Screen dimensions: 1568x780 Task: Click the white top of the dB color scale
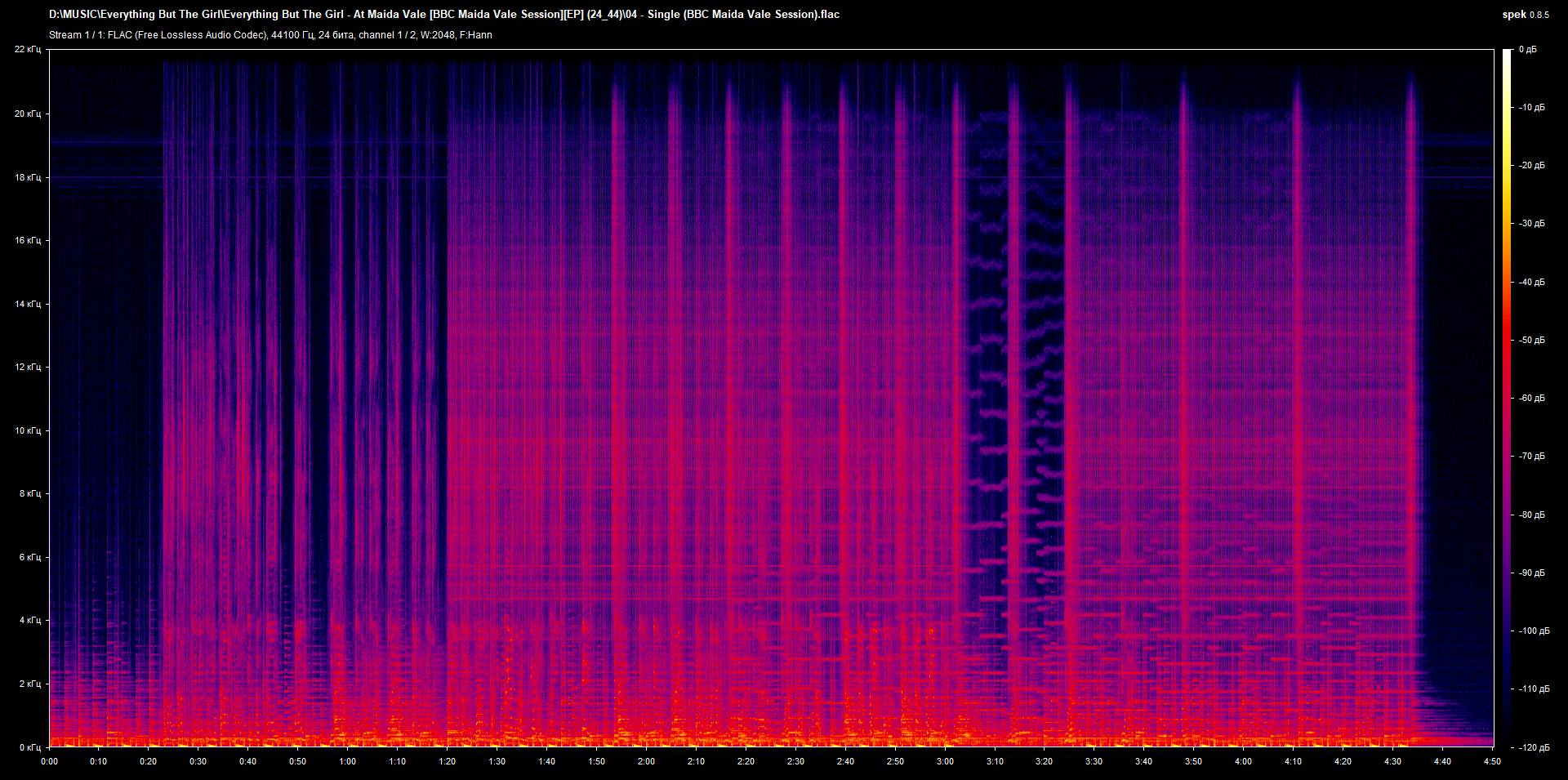pos(1507,54)
